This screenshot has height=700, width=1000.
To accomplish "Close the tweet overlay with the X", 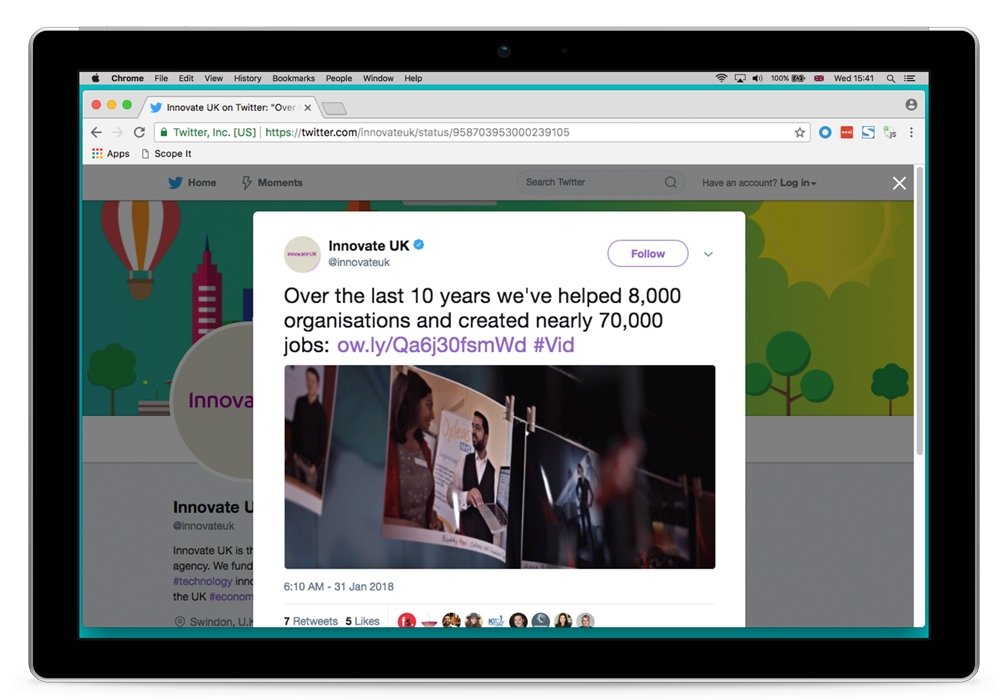I will point(899,184).
